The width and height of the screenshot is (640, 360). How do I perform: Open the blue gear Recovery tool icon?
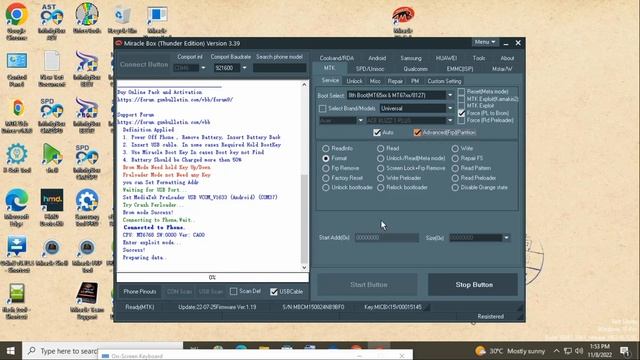pos(87,207)
